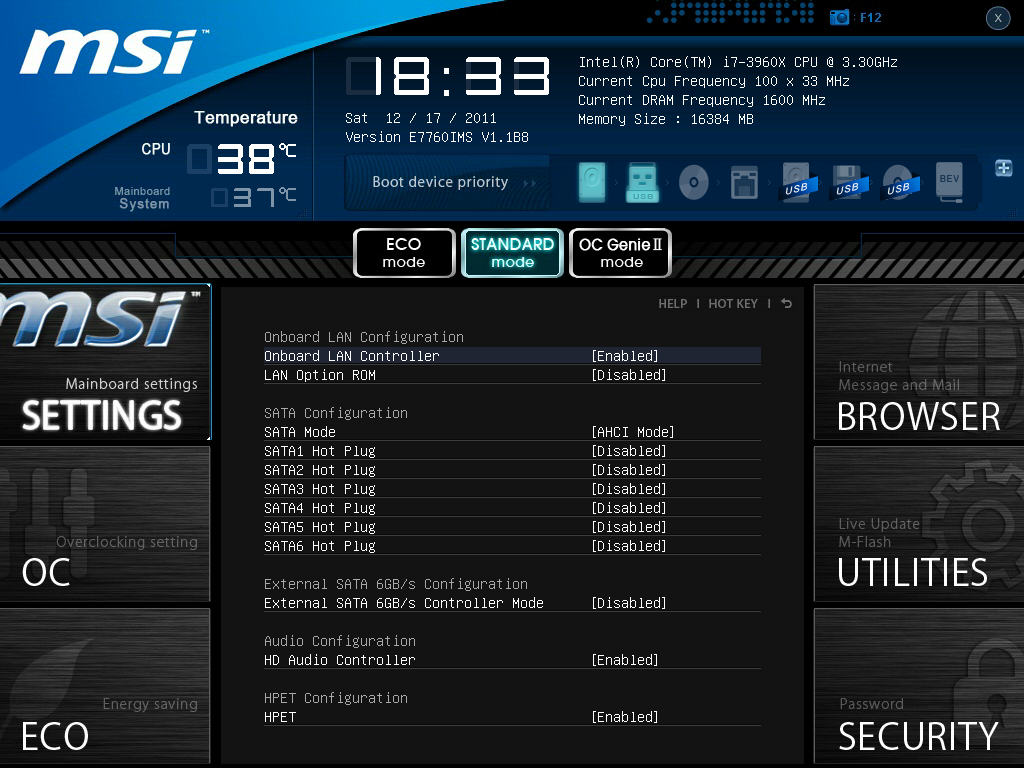The image size is (1024, 768).
Task: Select the LAN Option ROM row label
Action: click(x=320, y=375)
